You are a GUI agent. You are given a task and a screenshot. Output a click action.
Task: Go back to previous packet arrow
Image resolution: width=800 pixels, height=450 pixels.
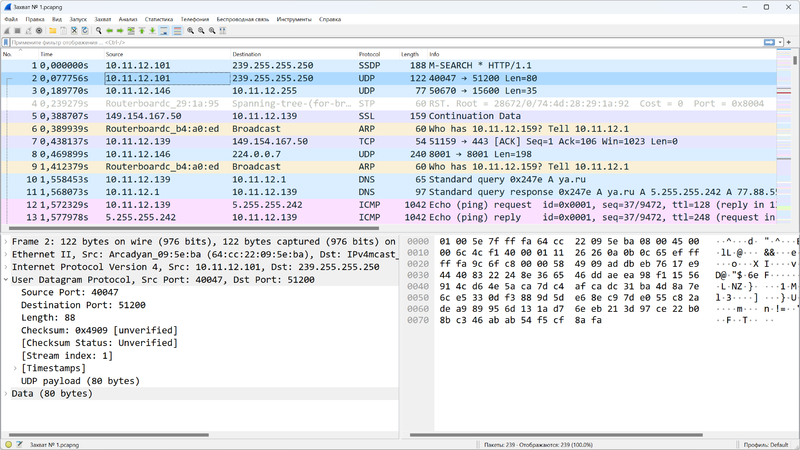click(109, 31)
